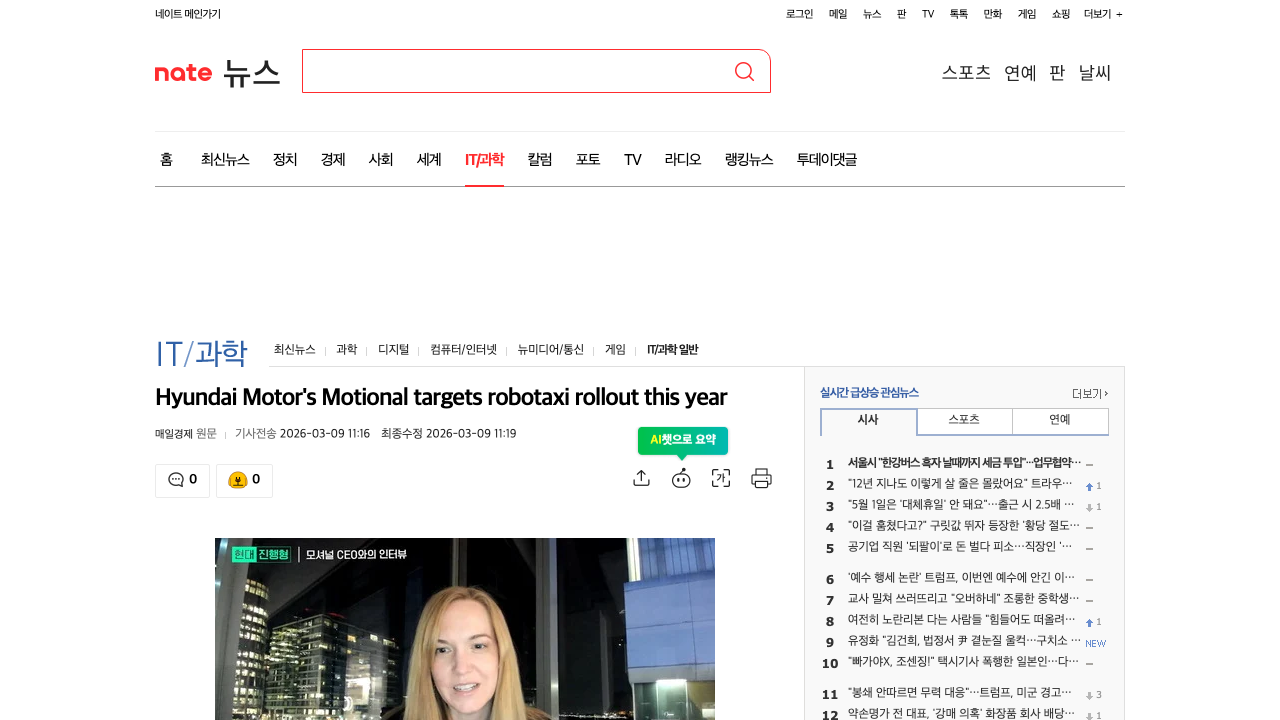Viewport: 1280px width, 720px height.
Task: Open 날씨 header link
Action: (x=1095, y=72)
